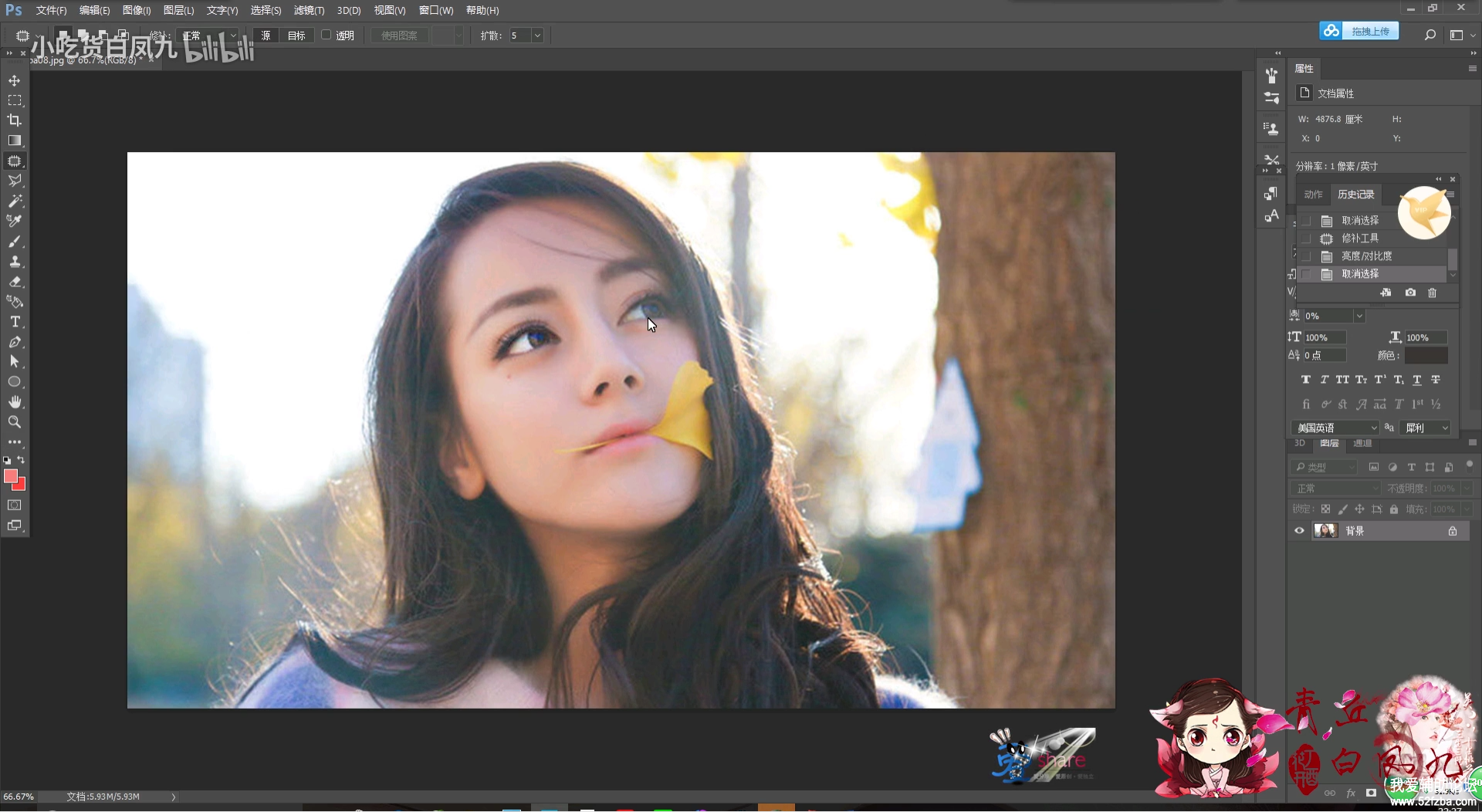Toggle history source box beside 修补工具
This screenshot has width=1482, height=812.
1306,239
